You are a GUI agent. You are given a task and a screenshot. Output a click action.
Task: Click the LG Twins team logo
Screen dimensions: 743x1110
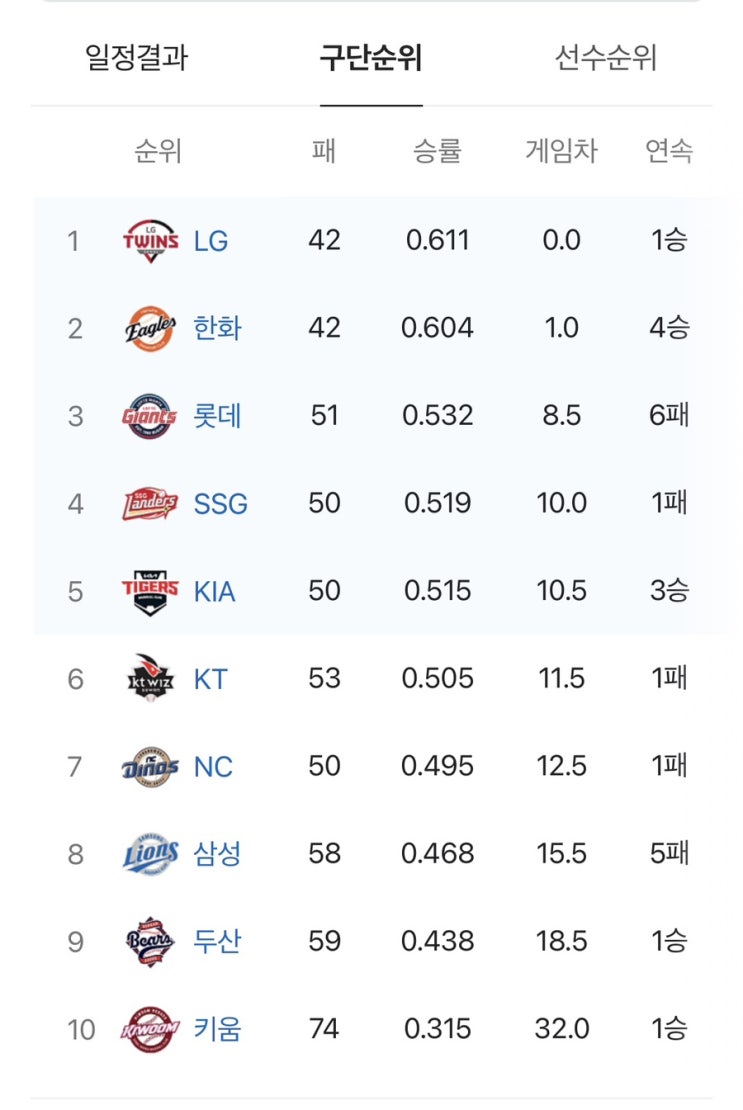pos(151,241)
